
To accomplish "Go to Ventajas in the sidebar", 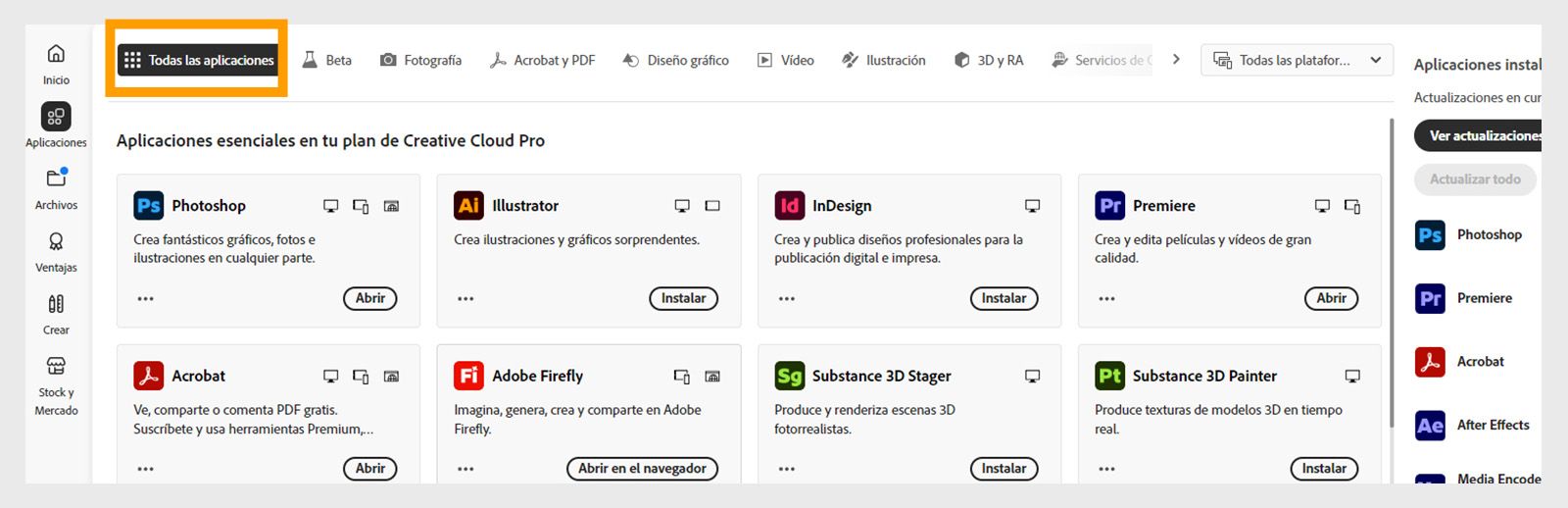I will click(x=56, y=251).
